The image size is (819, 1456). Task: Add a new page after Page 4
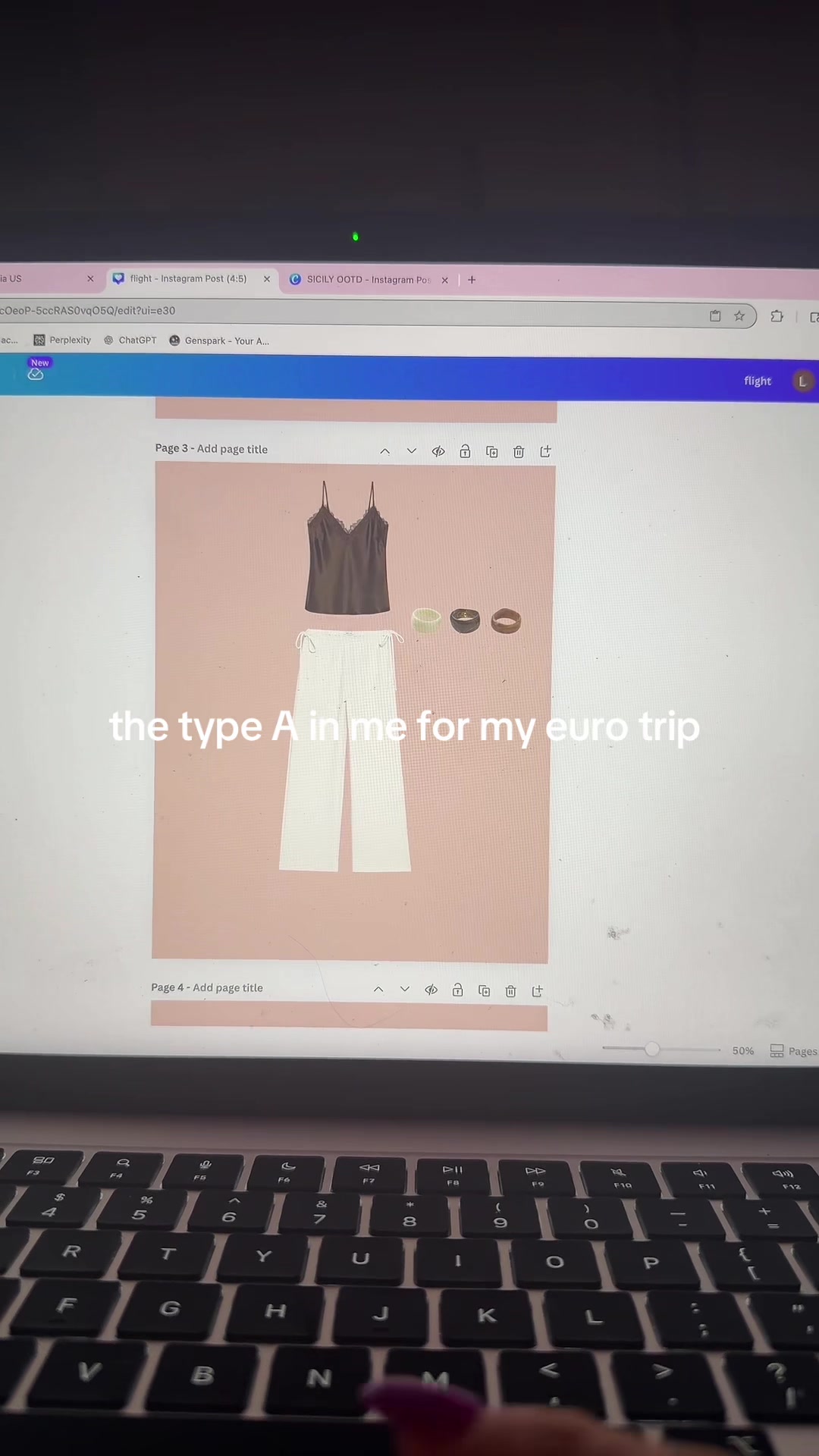[x=538, y=990]
